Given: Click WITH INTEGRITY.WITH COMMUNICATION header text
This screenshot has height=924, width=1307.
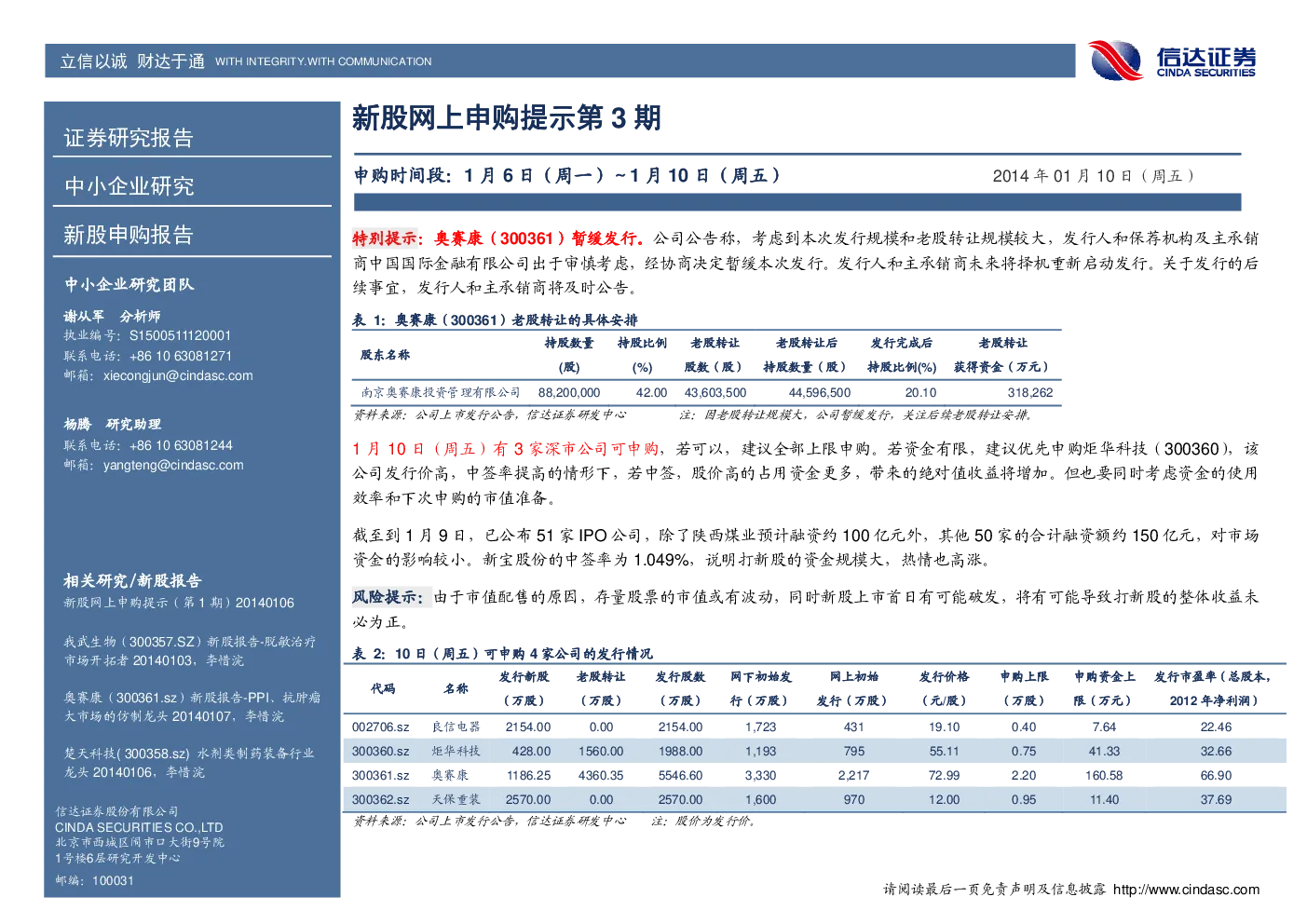Looking at the screenshot, I should [323, 61].
